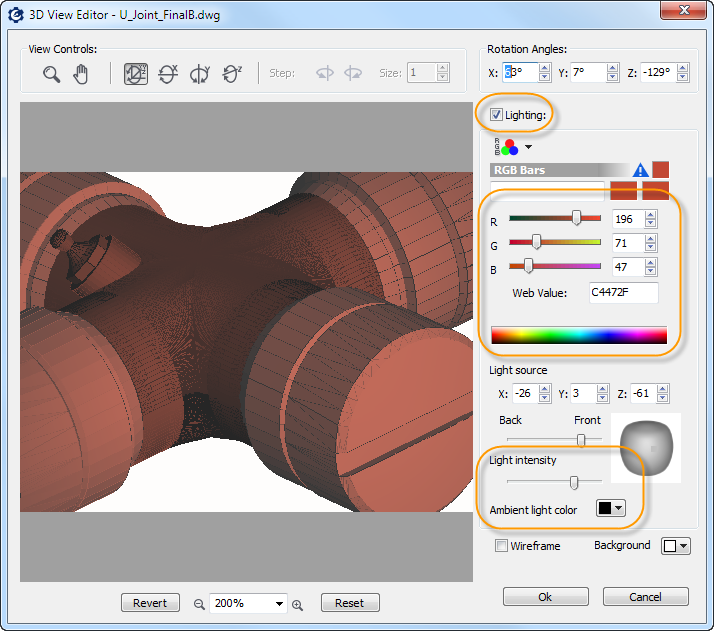The image size is (714, 631).
Task: Click the Web Value hex input field
Action: tap(623, 293)
